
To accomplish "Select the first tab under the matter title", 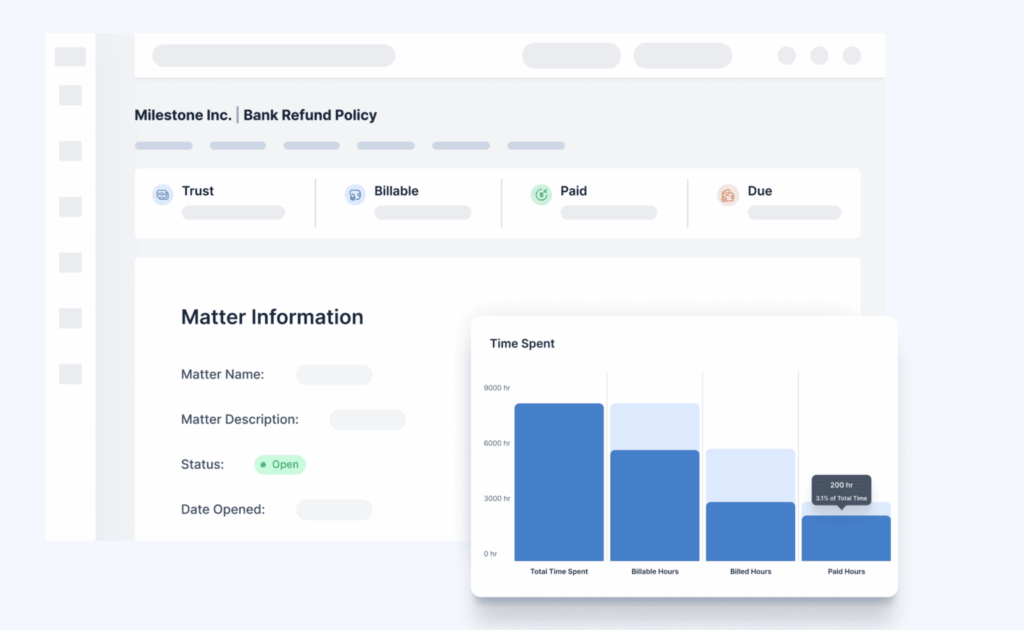I will [x=164, y=146].
